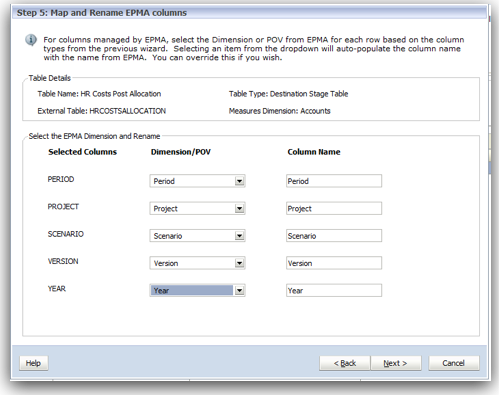The width and height of the screenshot is (499, 395).
Task: Click the info icon beside the instructions
Action: coord(31,40)
